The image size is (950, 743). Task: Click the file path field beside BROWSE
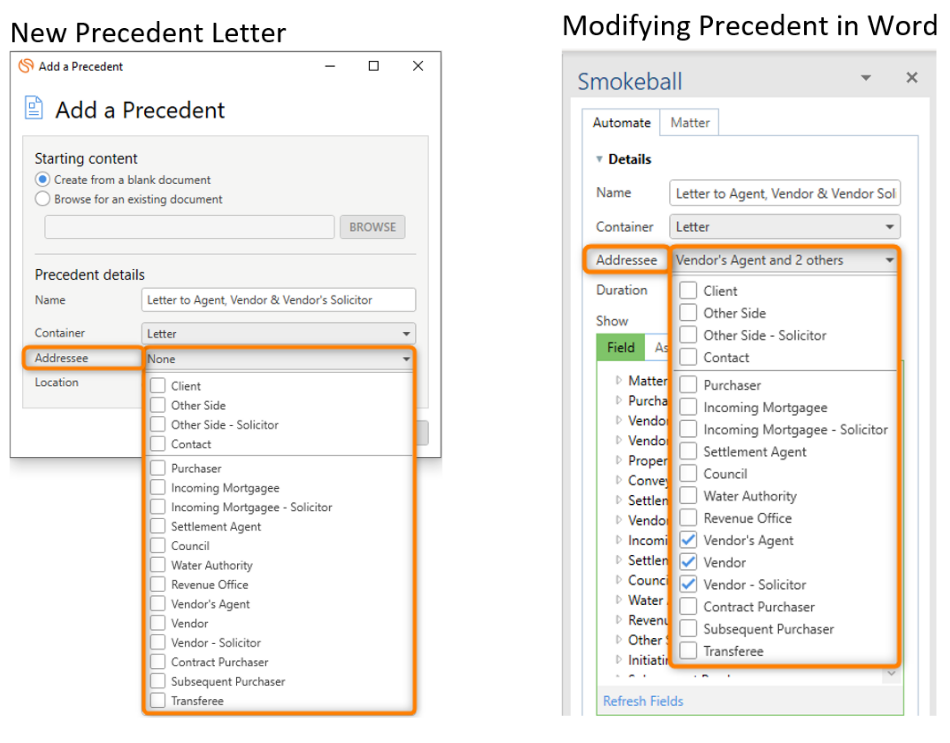pos(189,227)
